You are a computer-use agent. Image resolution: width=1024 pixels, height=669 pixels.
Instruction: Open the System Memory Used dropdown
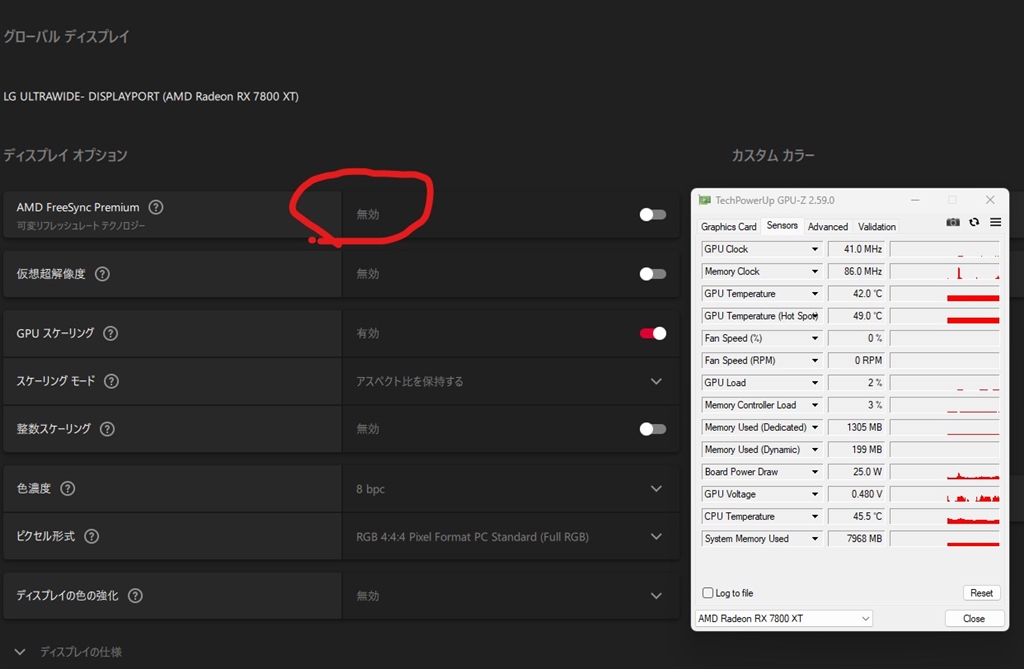coord(814,538)
